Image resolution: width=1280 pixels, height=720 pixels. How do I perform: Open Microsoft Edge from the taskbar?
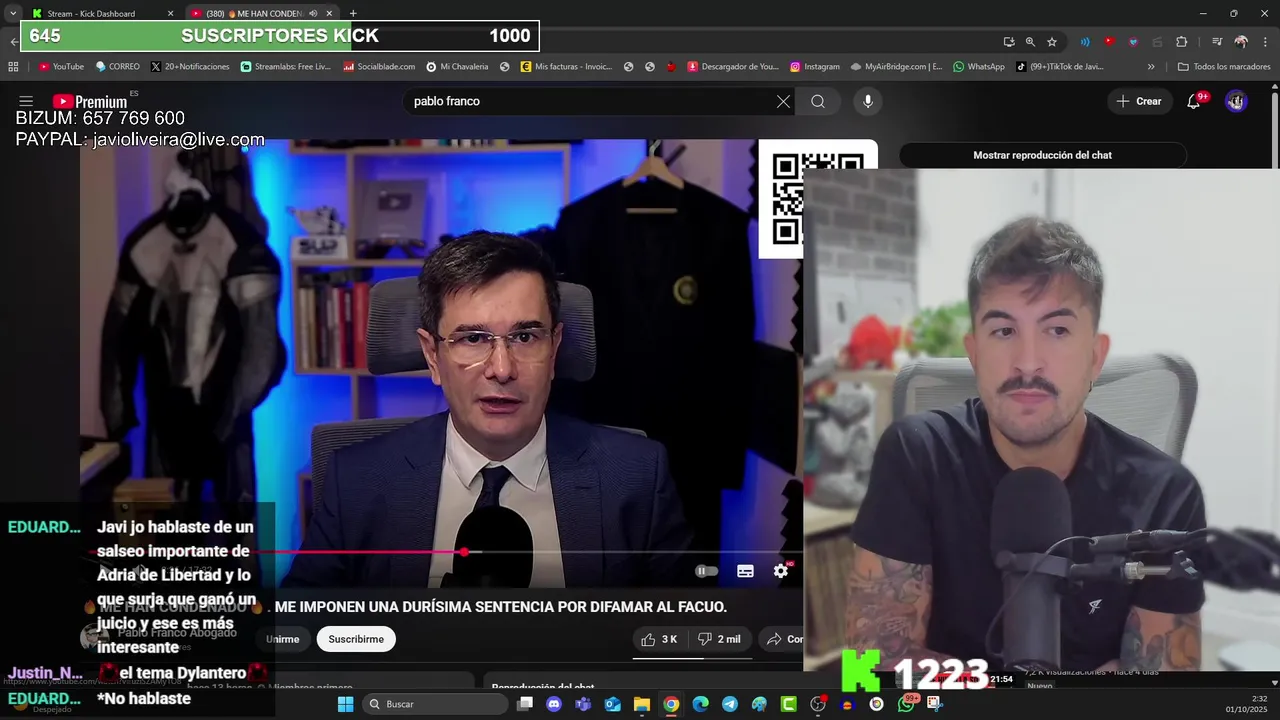(700, 704)
